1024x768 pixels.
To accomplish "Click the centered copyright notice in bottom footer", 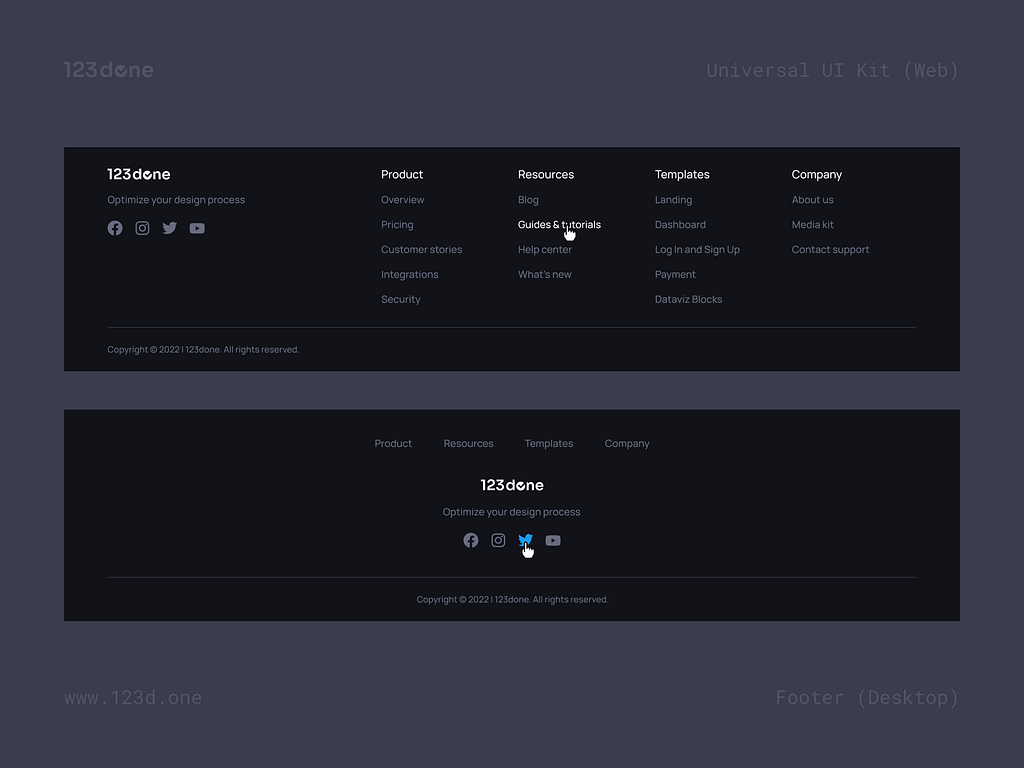I will coord(512,600).
